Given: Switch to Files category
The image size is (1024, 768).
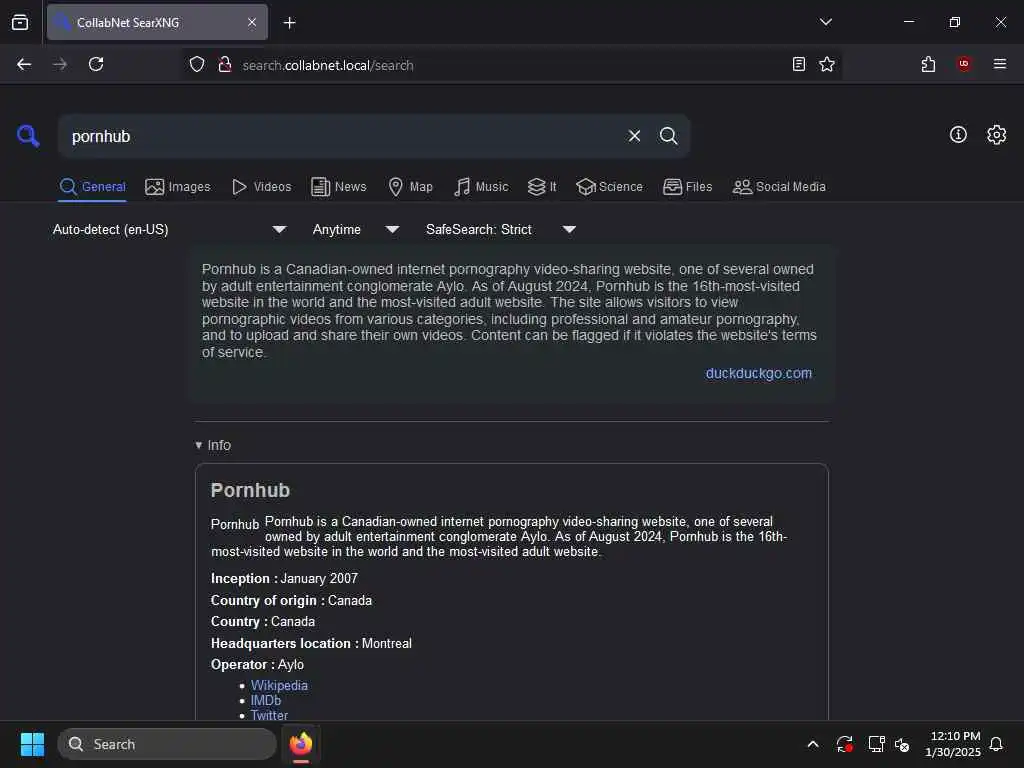Looking at the screenshot, I should tap(687, 187).
